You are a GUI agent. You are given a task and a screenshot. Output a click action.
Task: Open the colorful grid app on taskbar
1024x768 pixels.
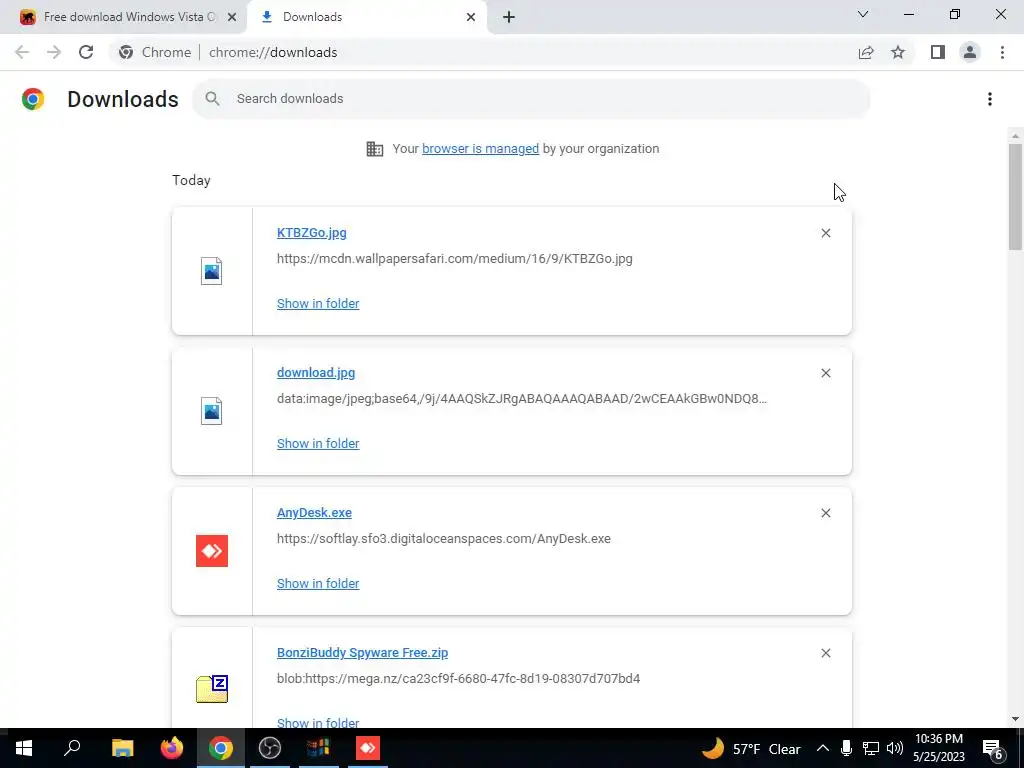[319, 748]
